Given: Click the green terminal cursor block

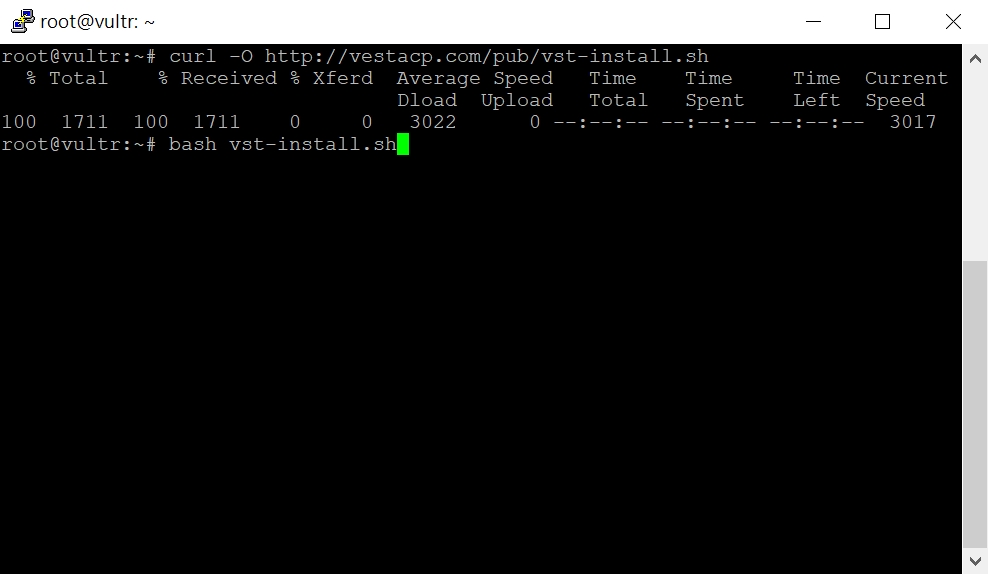Looking at the screenshot, I should tap(403, 144).
